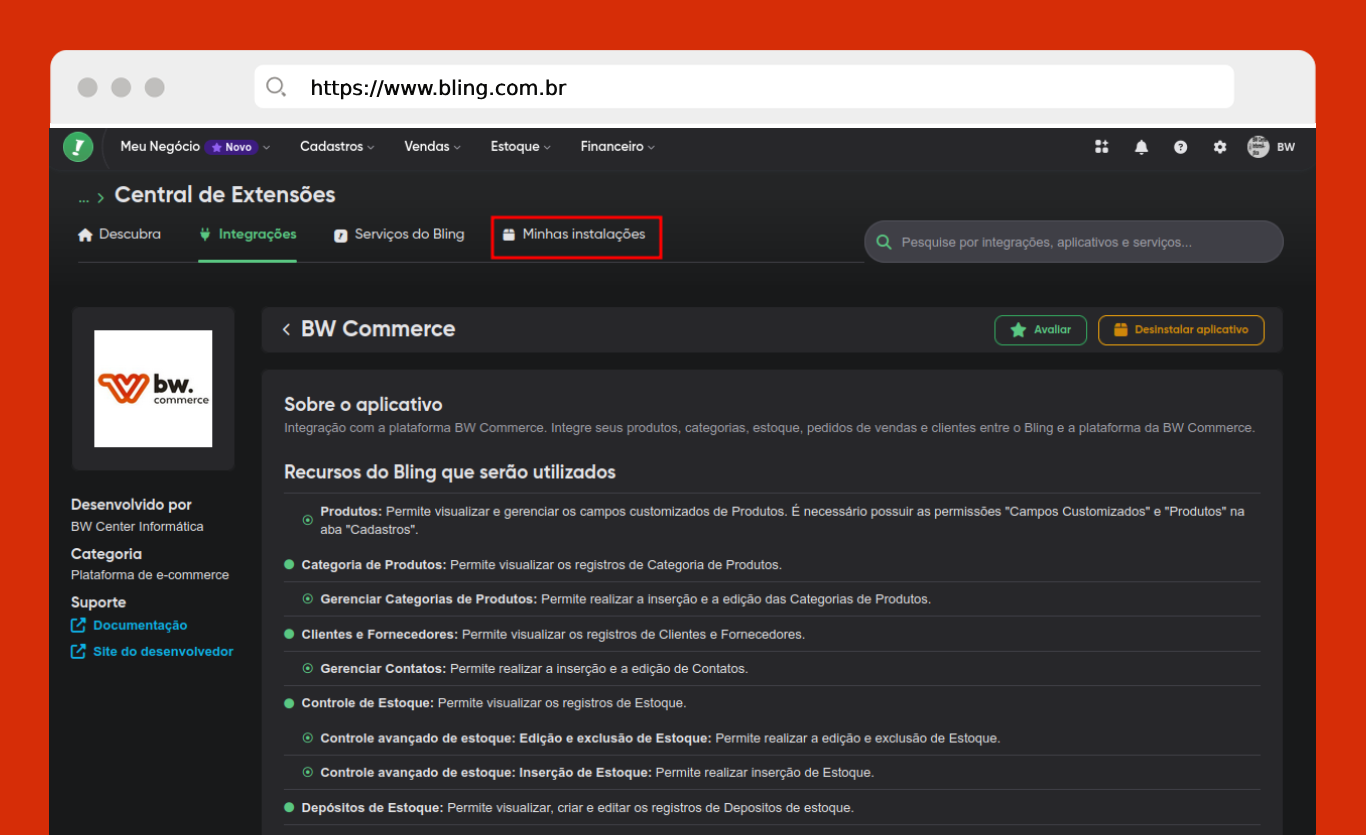The height and width of the screenshot is (835, 1366).
Task: Open the notifications bell
Action: 1141,147
